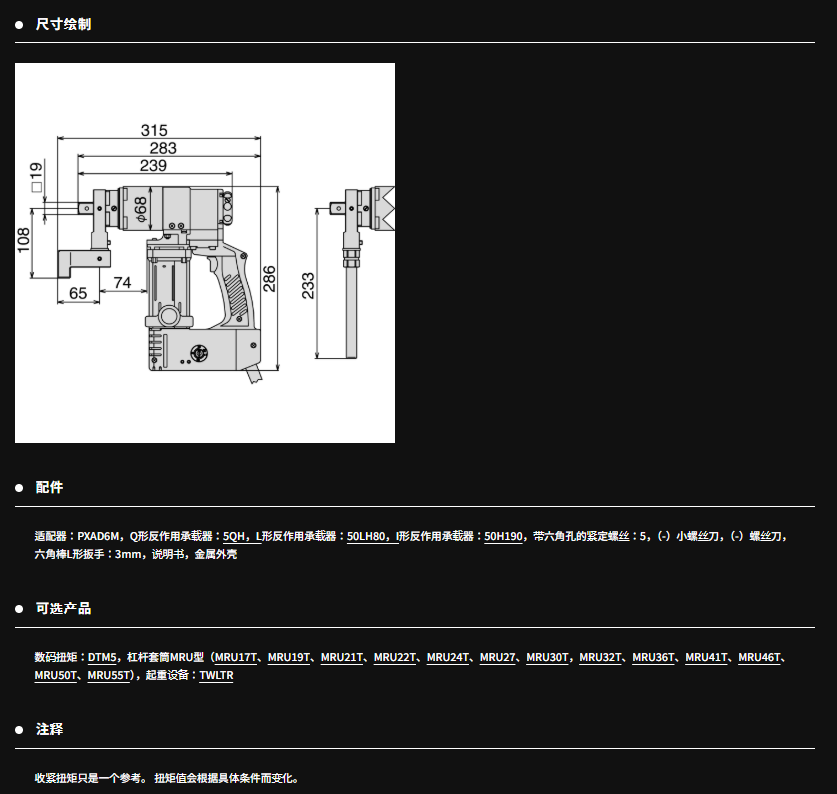Open the DTM5 digital torque link

(x=102, y=658)
